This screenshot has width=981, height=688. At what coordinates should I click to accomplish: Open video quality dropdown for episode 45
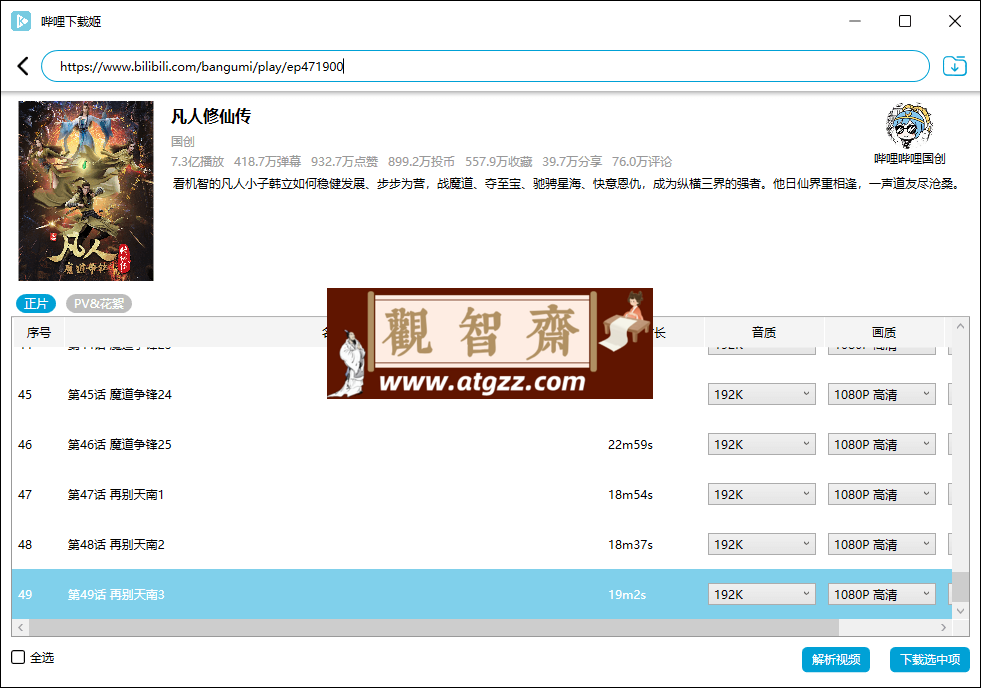(x=882, y=394)
